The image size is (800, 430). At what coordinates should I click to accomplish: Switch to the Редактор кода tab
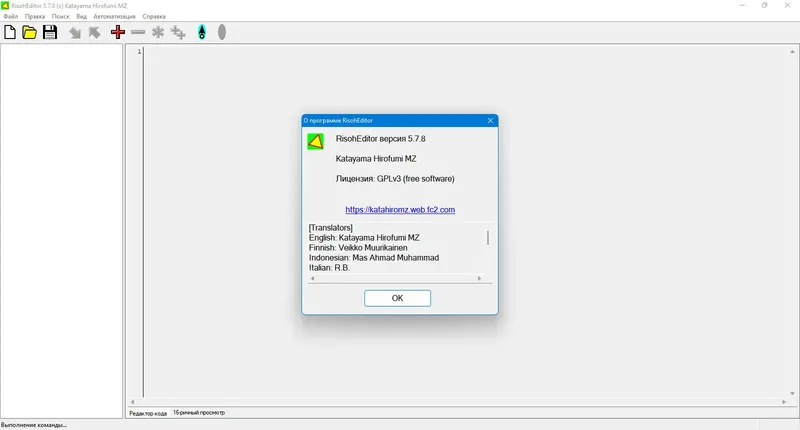click(x=148, y=413)
